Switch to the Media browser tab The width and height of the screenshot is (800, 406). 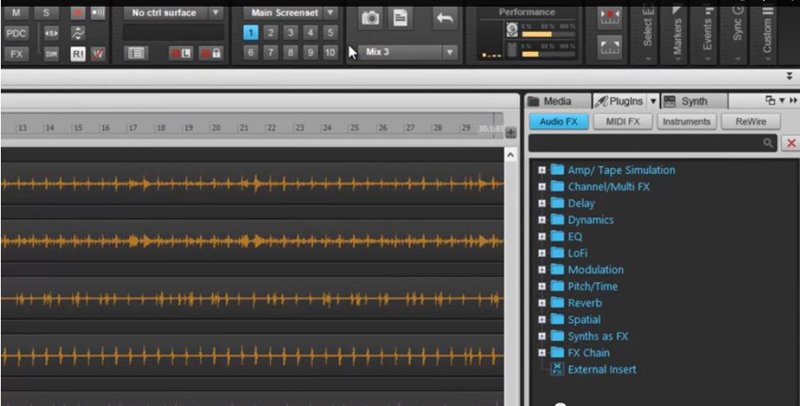(x=558, y=101)
